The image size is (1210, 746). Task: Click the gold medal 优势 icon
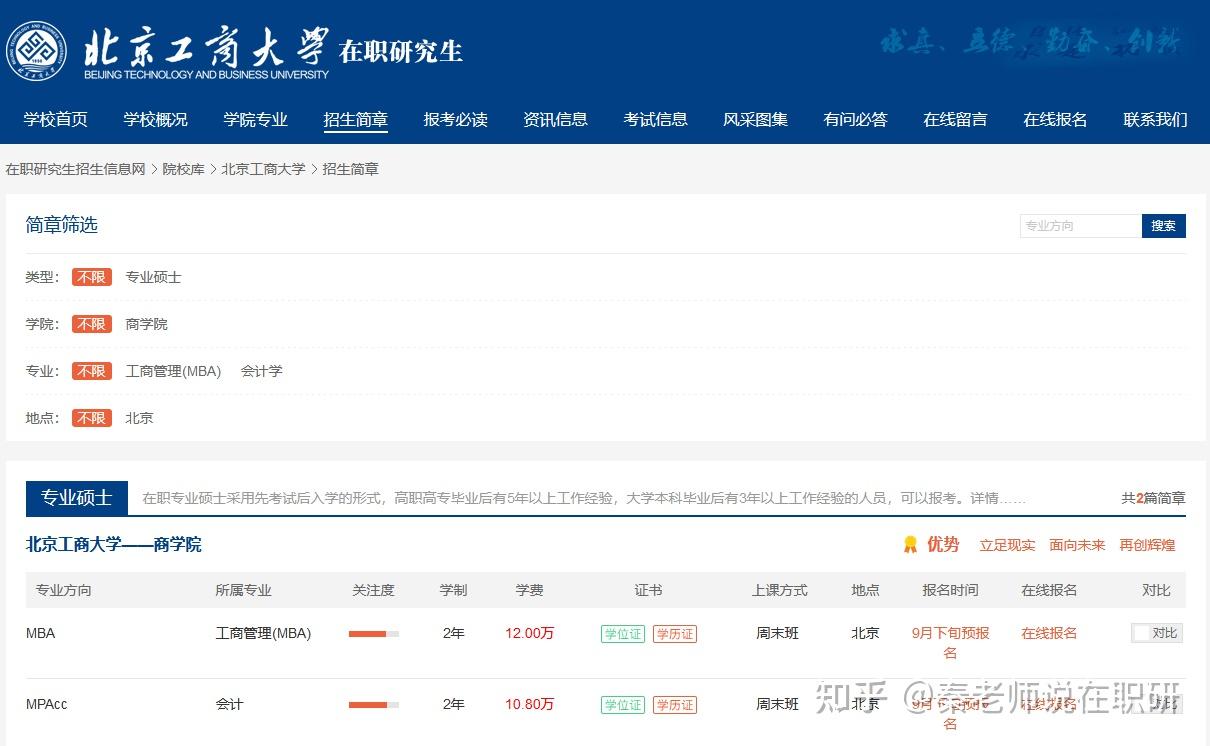tap(910, 545)
